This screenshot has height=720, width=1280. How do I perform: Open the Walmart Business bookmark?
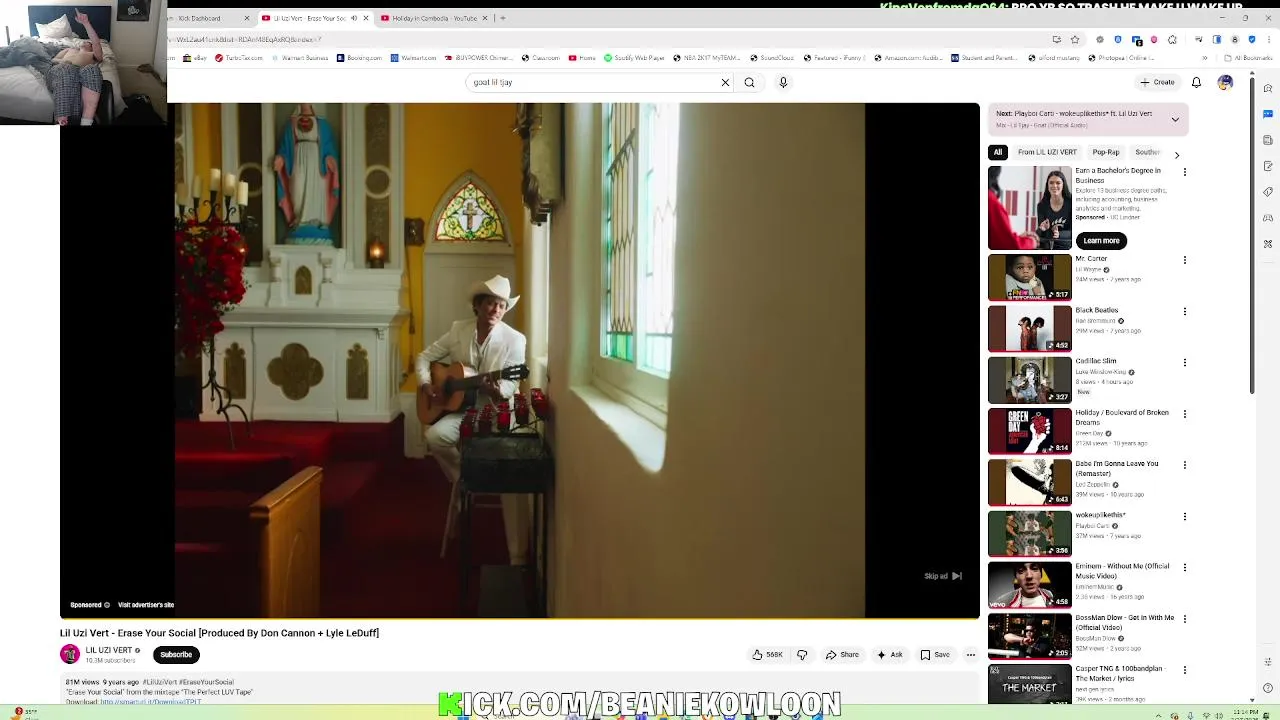point(299,58)
